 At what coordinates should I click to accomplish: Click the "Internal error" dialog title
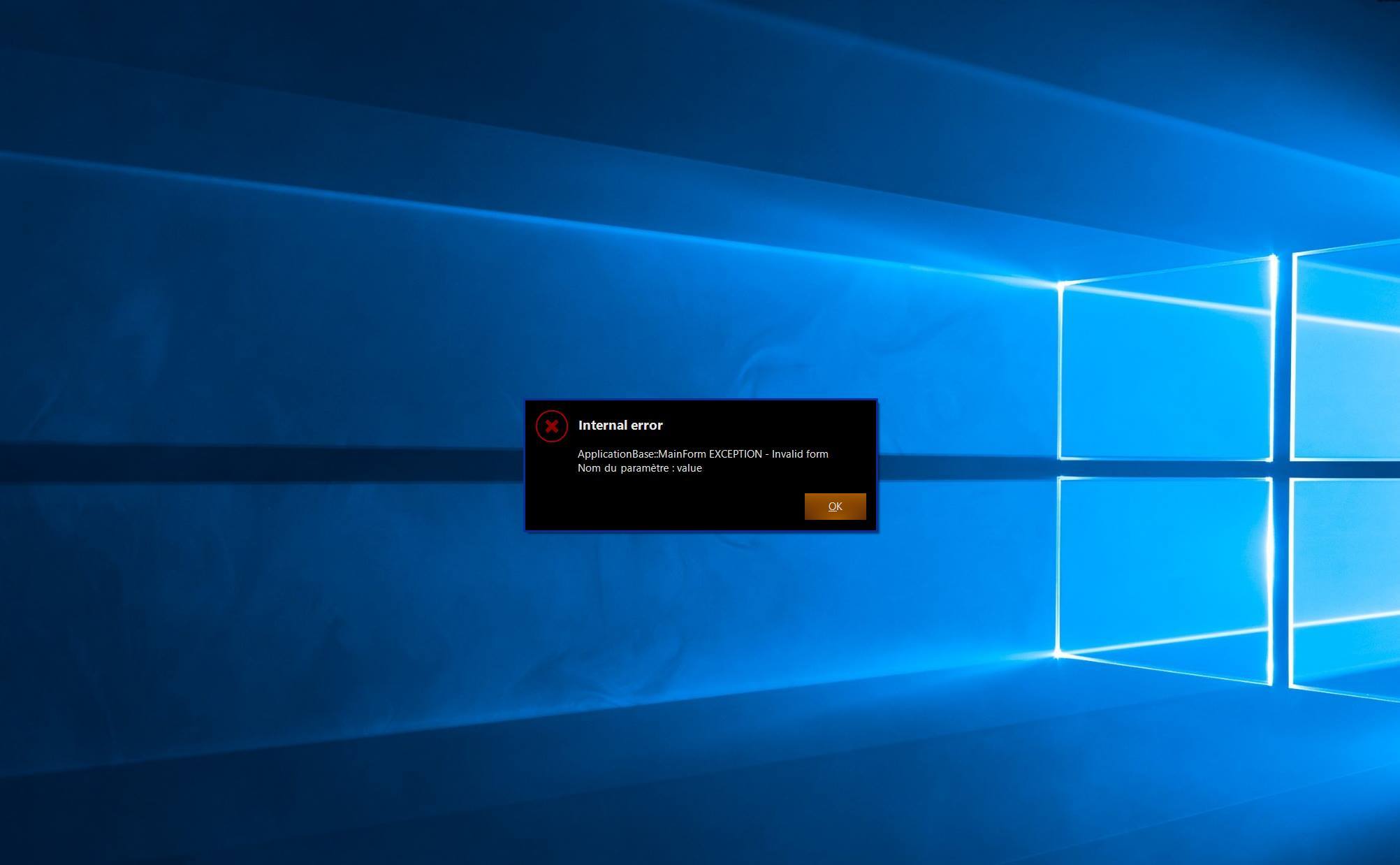coord(620,425)
